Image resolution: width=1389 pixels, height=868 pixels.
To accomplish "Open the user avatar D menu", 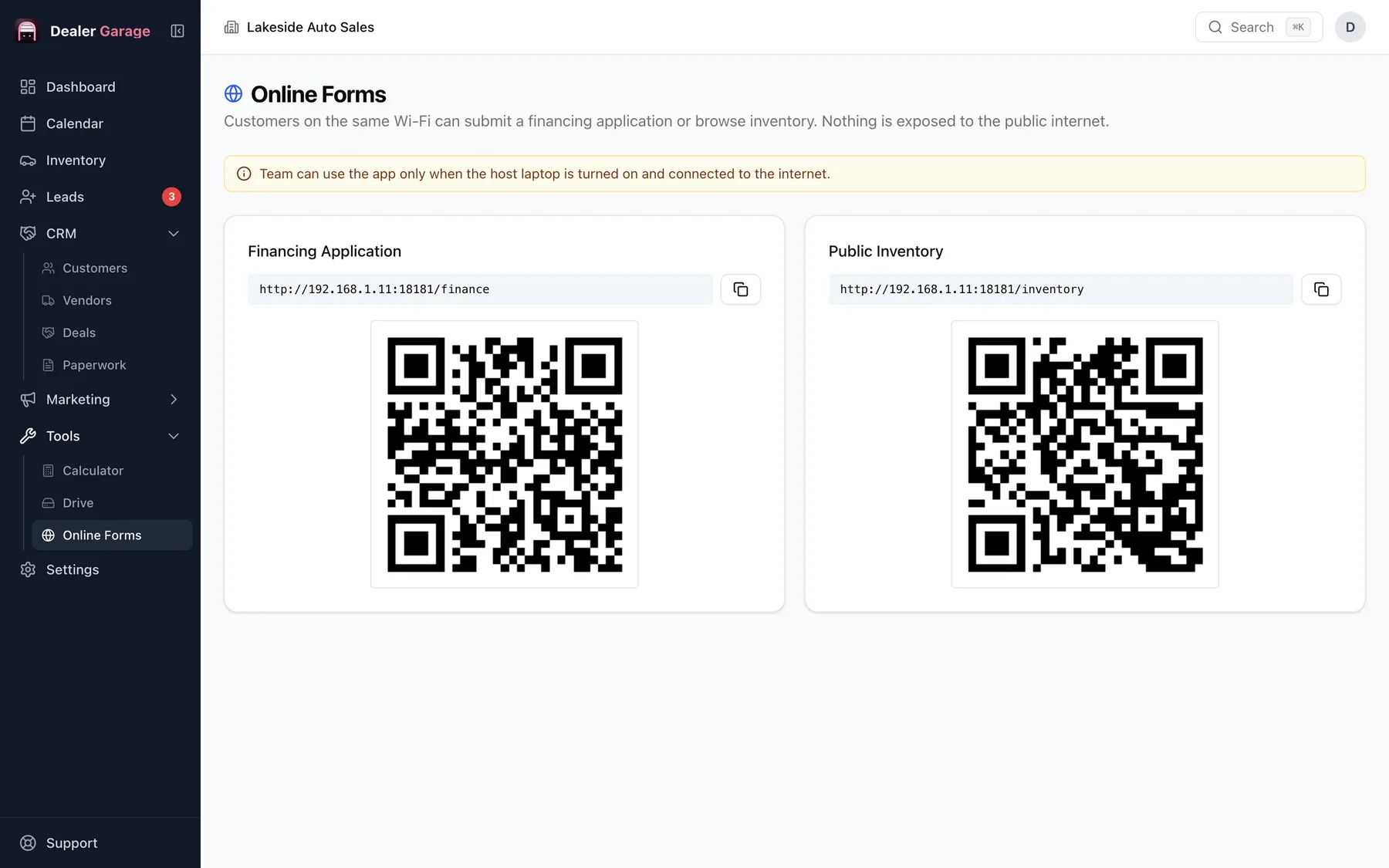I will tap(1350, 27).
